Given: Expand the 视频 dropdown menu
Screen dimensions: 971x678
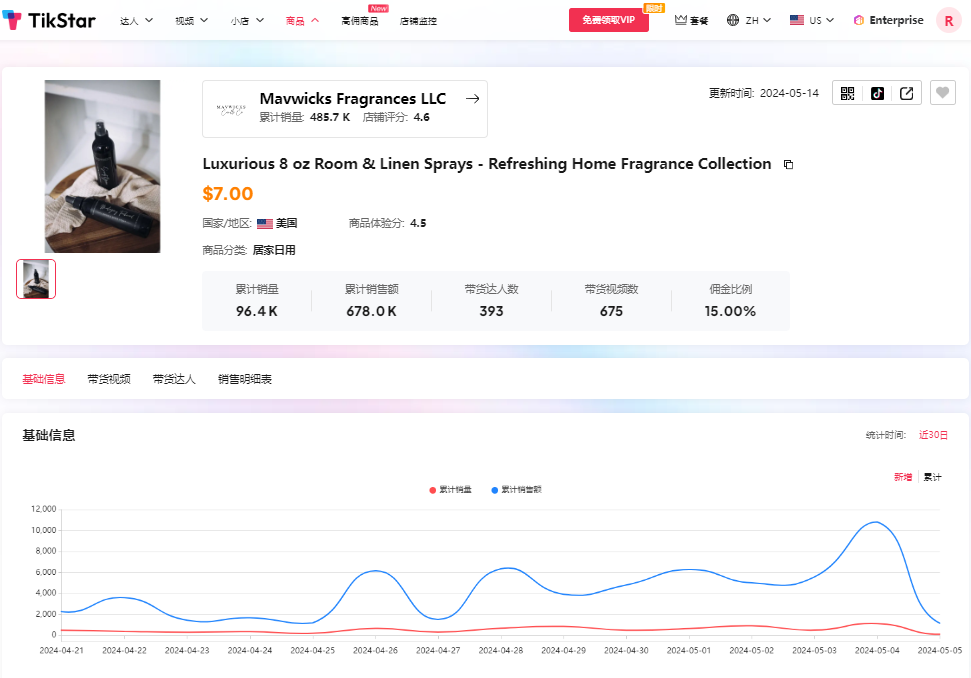Looking at the screenshot, I should 191,21.
